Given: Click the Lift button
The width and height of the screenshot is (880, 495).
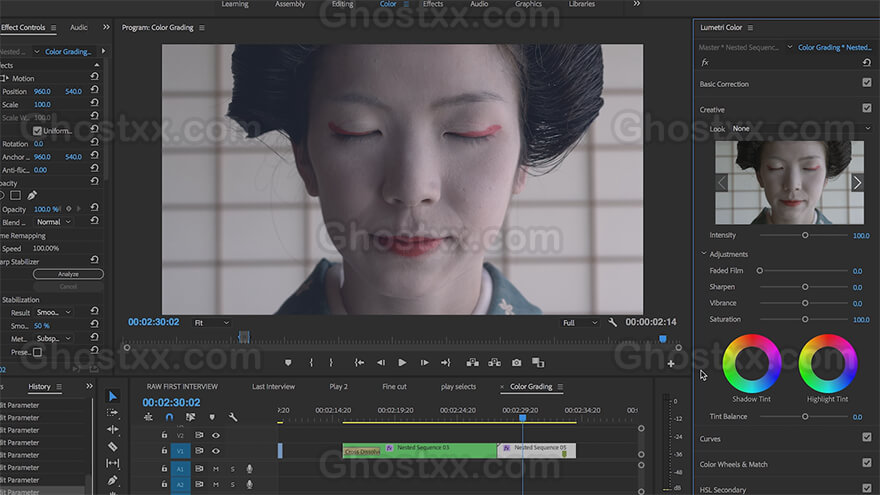Looking at the screenshot, I should tap(473, 363).
